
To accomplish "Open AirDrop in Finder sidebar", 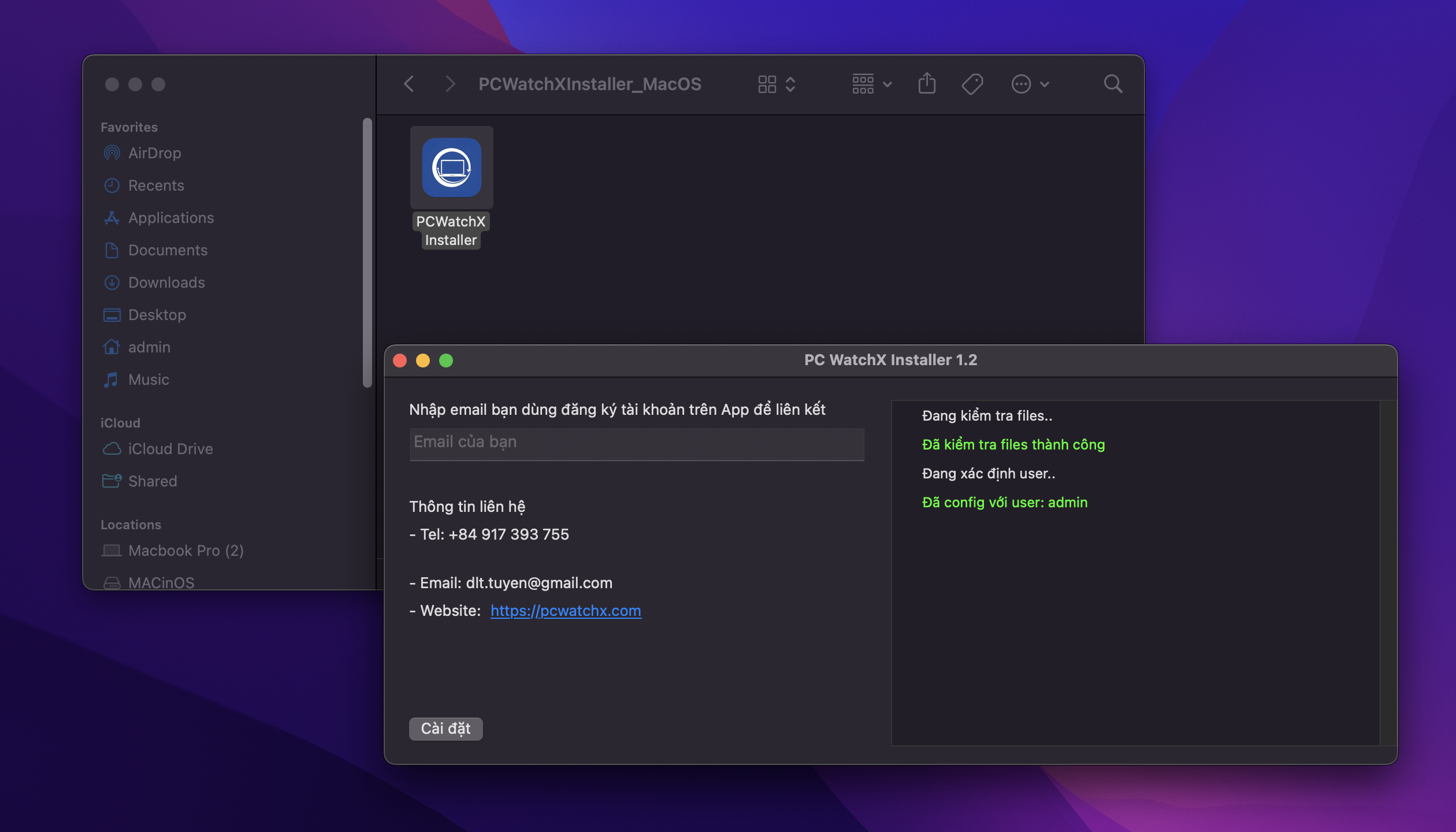I will 155,153.
